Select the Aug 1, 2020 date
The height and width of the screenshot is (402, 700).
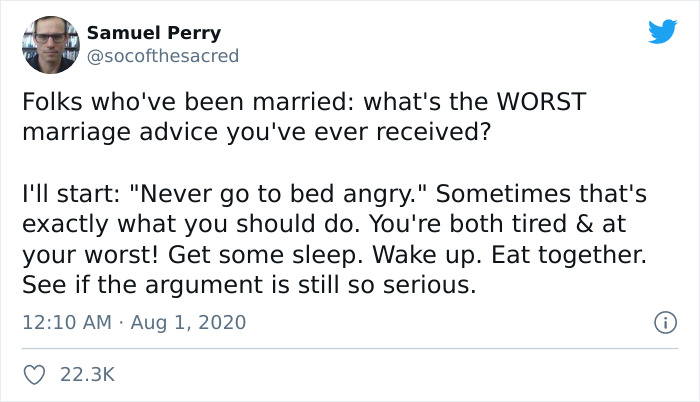point(188,322)
